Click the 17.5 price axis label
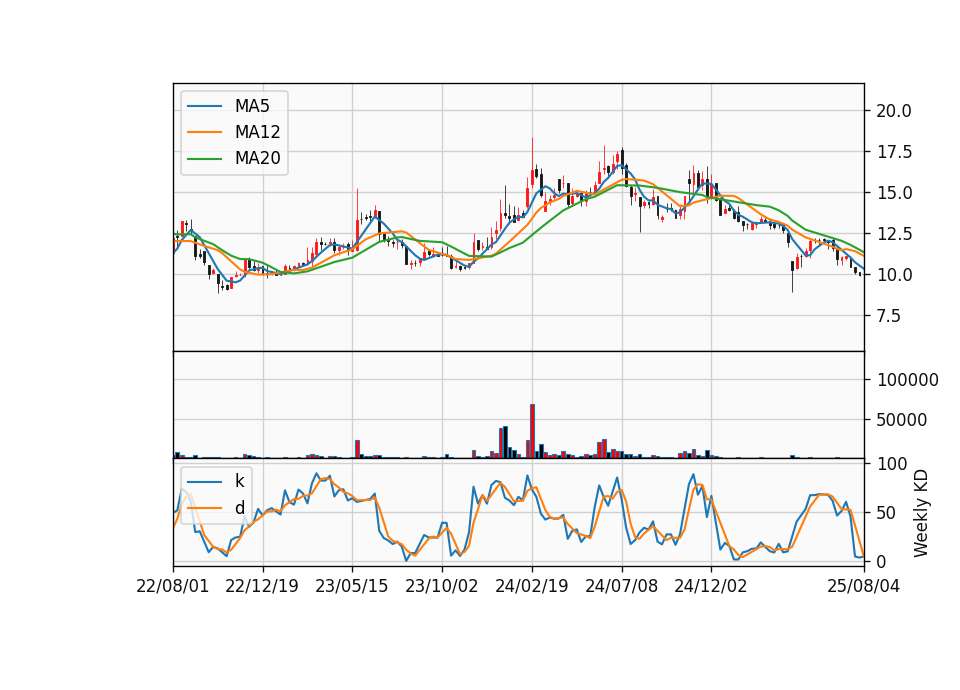 894,152
